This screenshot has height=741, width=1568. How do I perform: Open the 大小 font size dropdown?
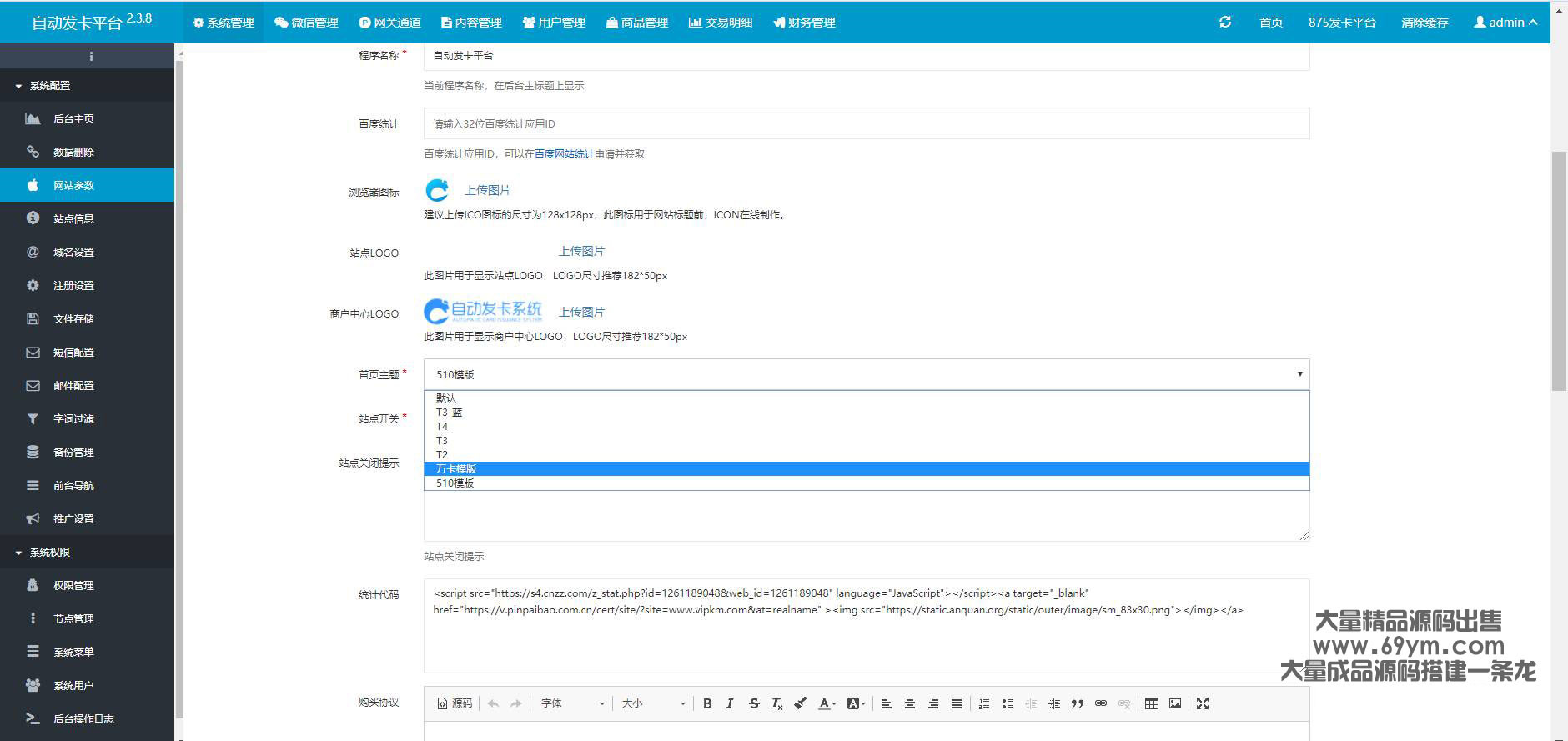click(x=653, y=703)
